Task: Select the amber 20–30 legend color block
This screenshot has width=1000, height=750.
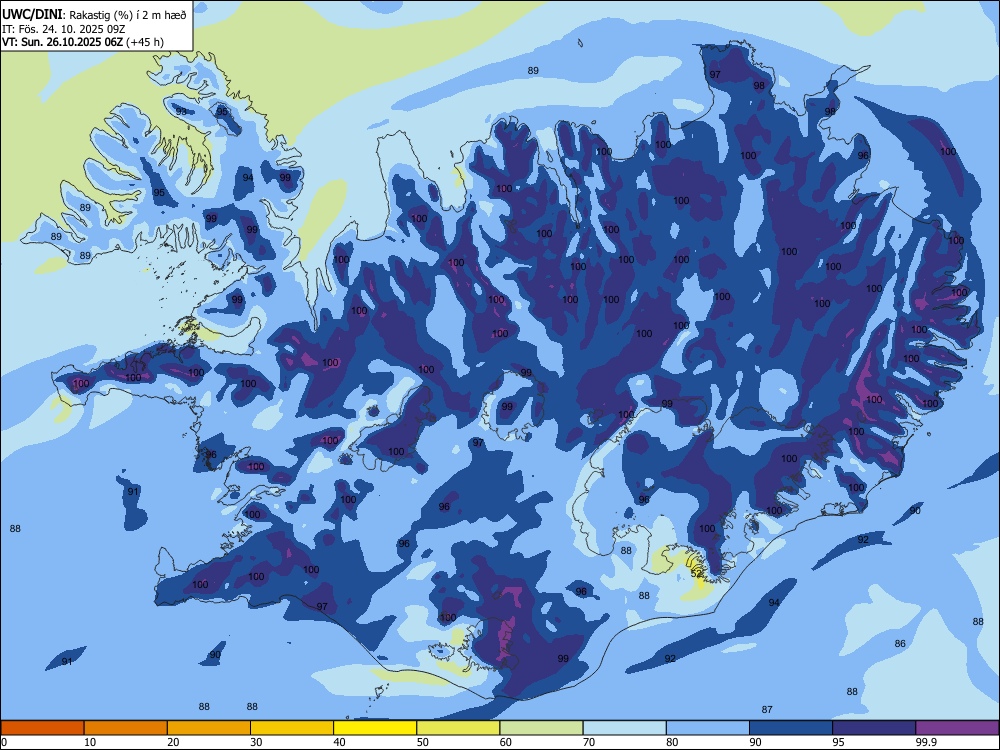Action: pos(209,728)
